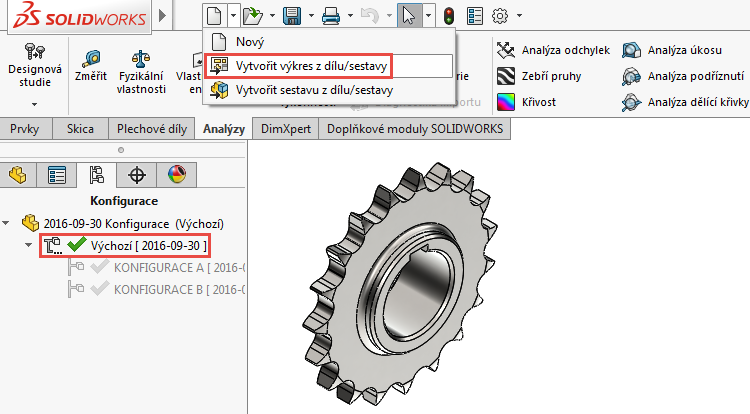Open the DisplayManager color ball tab
The width and height of the screenshot is (750, 414).
pos(176,175)
